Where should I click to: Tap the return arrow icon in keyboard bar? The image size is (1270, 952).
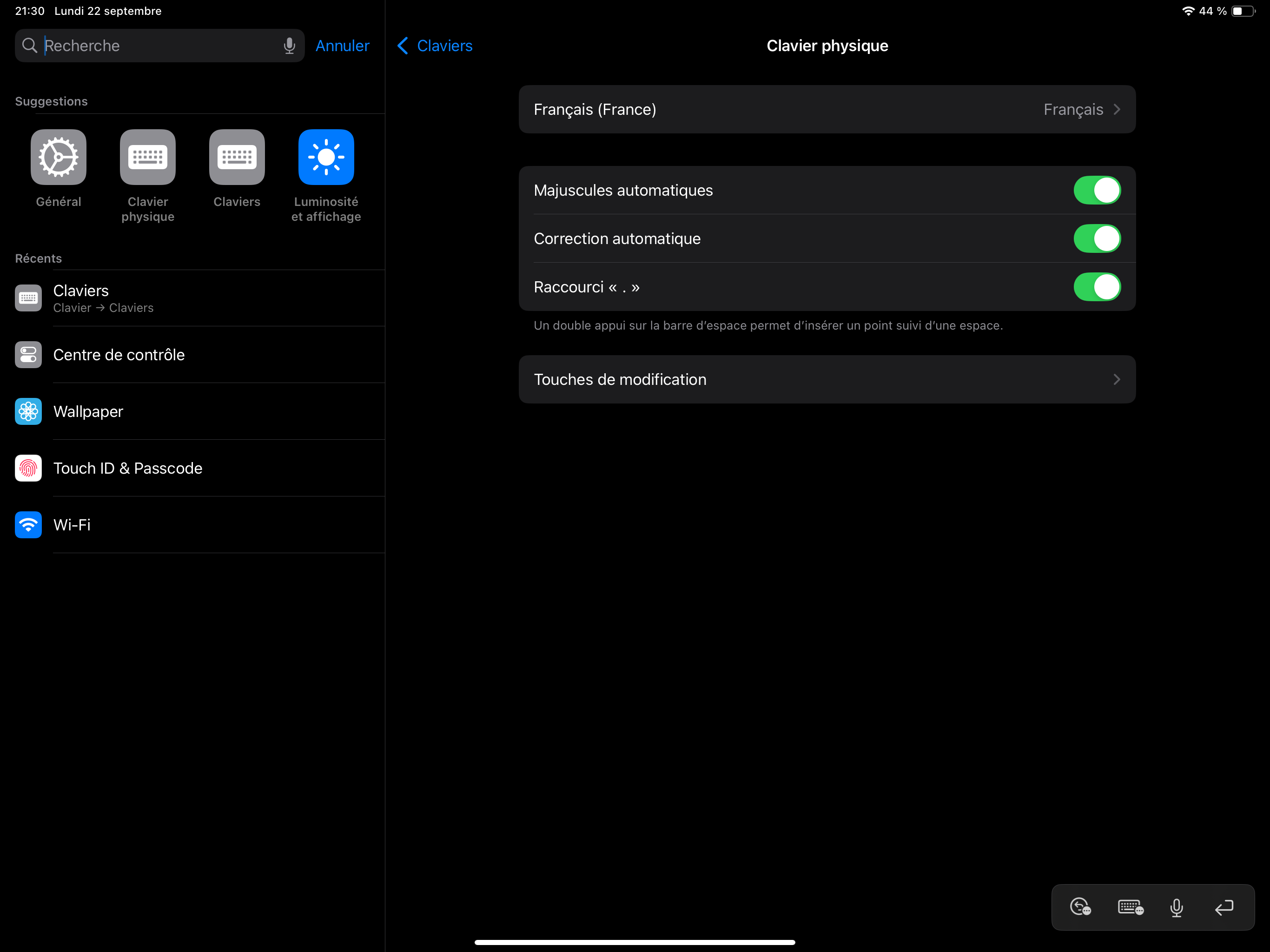pos(1224,907)
